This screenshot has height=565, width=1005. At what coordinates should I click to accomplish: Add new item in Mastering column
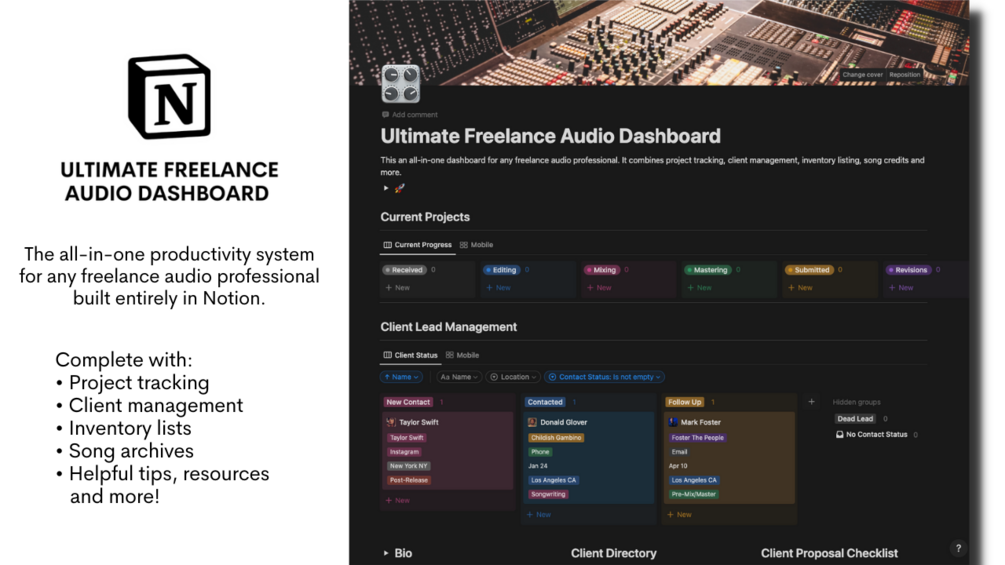pos(699,288)
